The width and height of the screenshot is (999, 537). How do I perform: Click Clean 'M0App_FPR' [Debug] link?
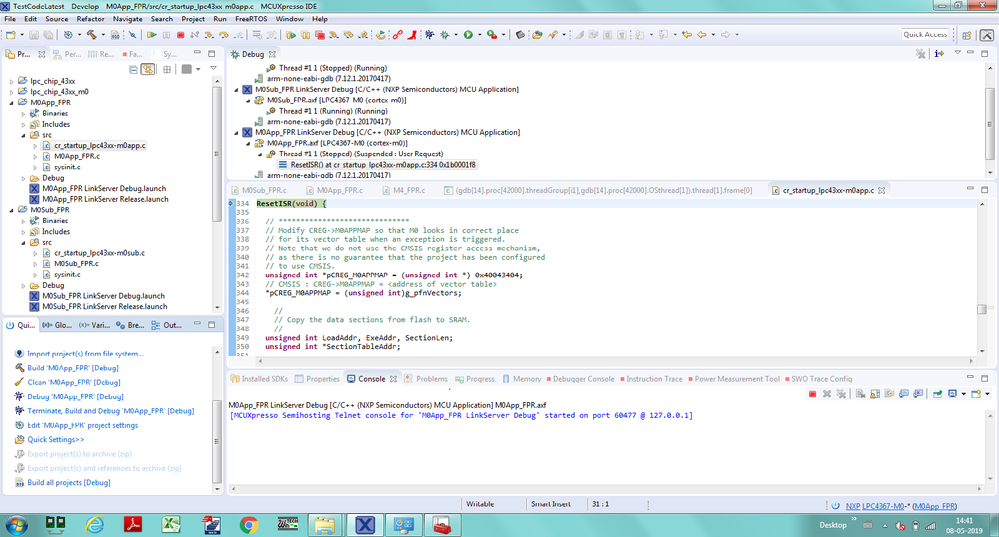pyautogui.click(x=74, y=382)
